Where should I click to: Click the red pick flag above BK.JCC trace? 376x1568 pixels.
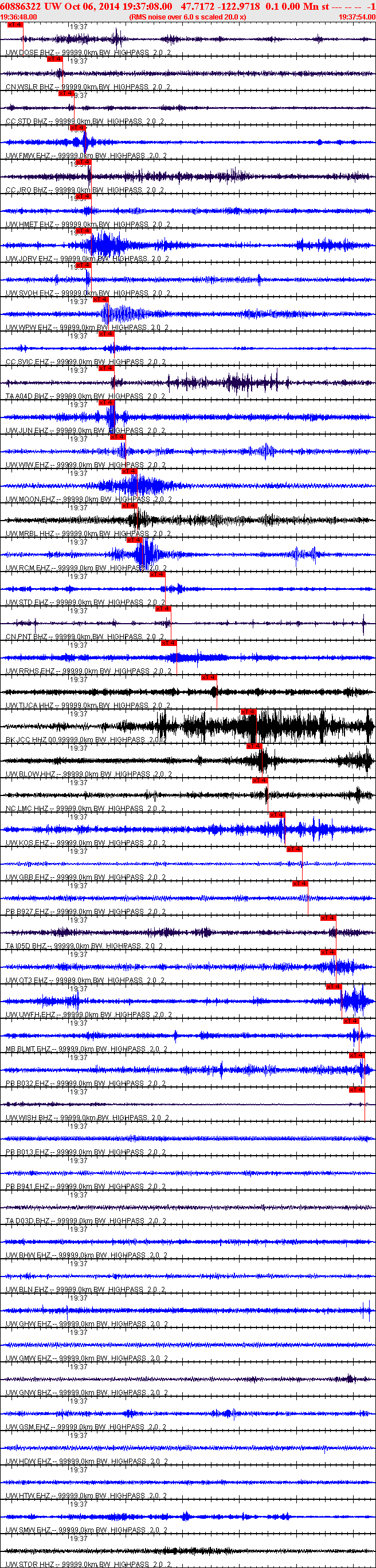[x=249, y=712]
